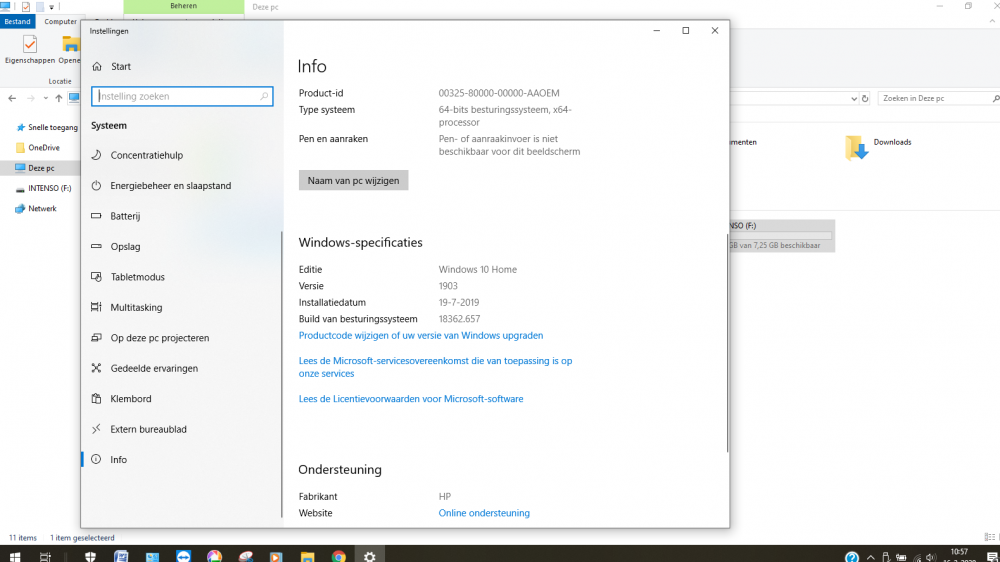
Task: Open the Windows Start menu on taskbar
Action: click(15, 556)
